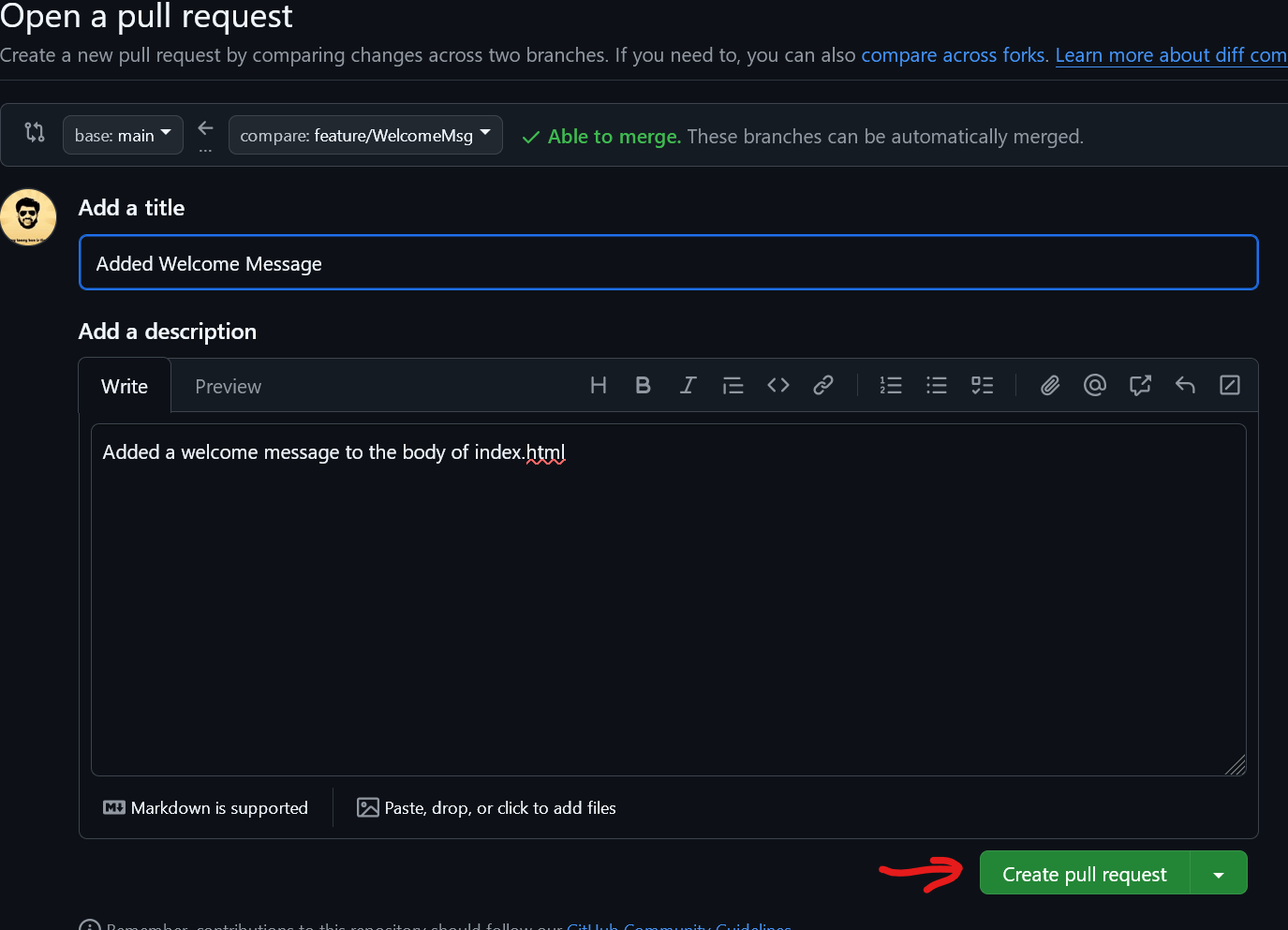Click the 'Able to merge.' status text

(614, 137)
